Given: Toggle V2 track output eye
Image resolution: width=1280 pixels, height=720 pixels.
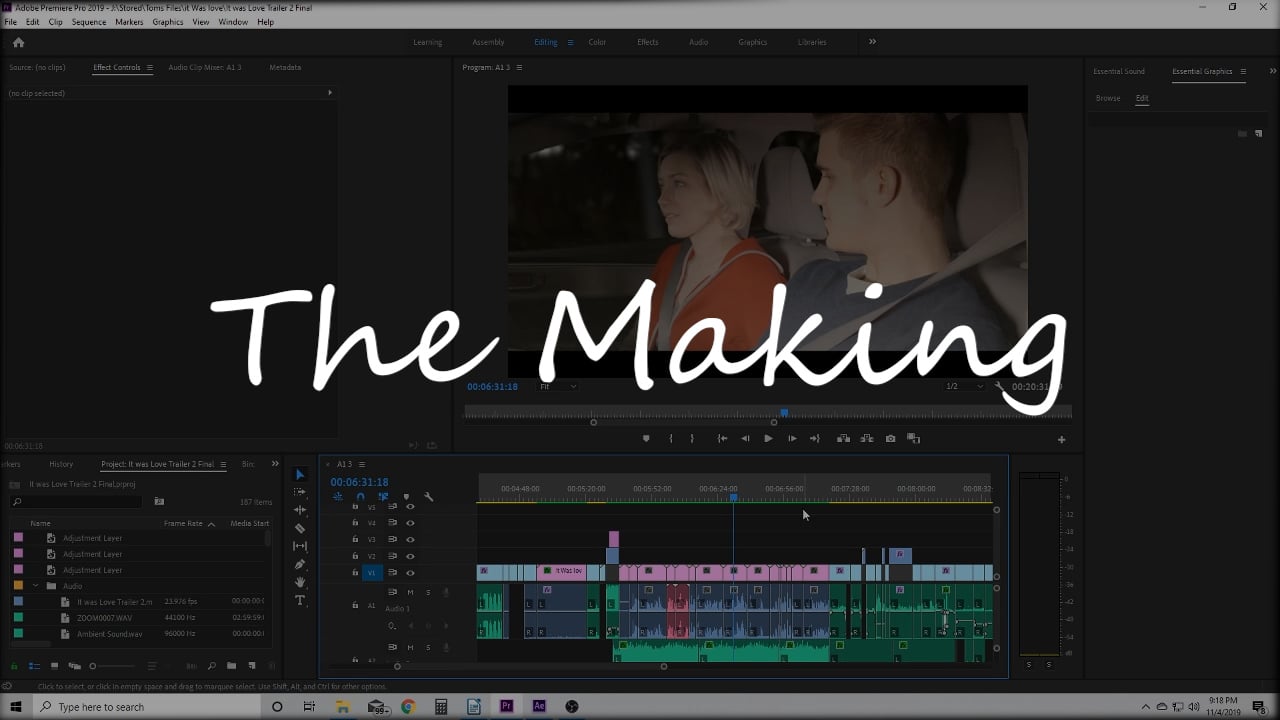Looking at the screenshot, I should click(410, 556).
